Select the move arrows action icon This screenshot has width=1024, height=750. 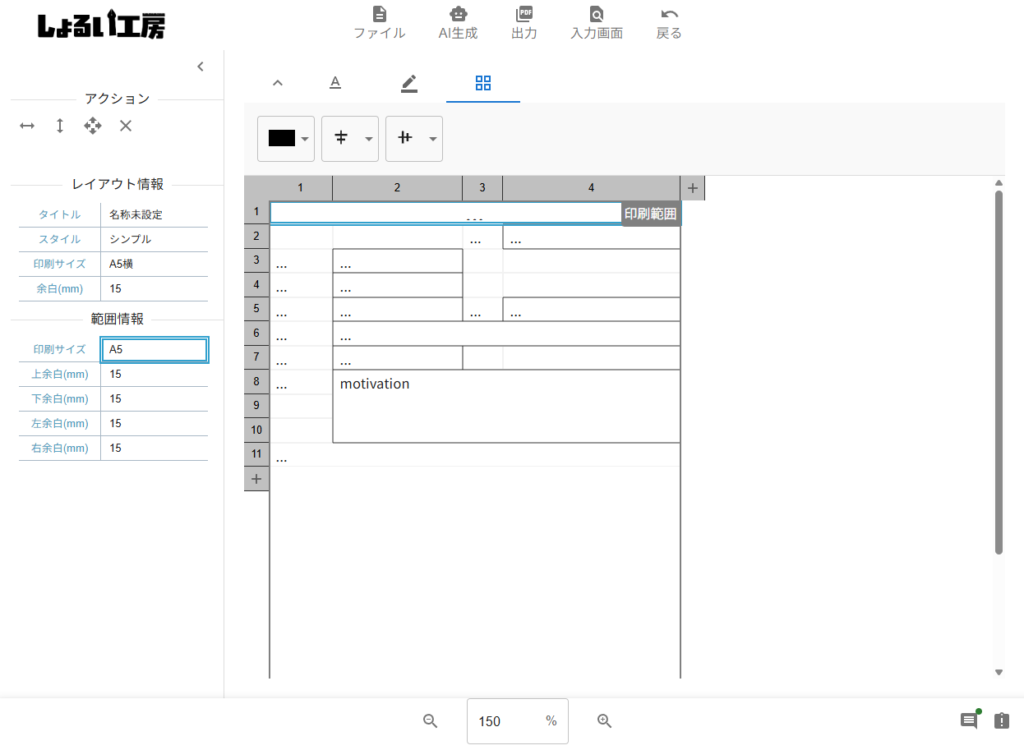[x=93, y=126]
